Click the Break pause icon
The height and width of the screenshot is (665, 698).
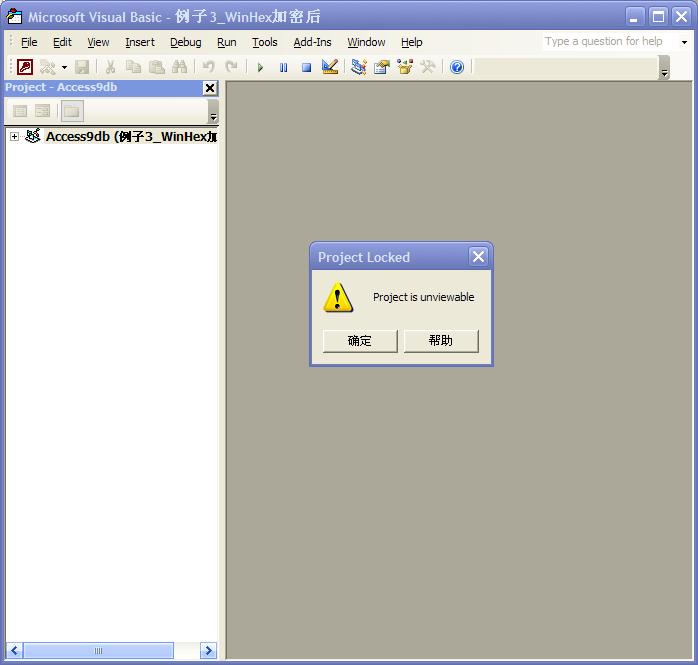click(284, 67)
